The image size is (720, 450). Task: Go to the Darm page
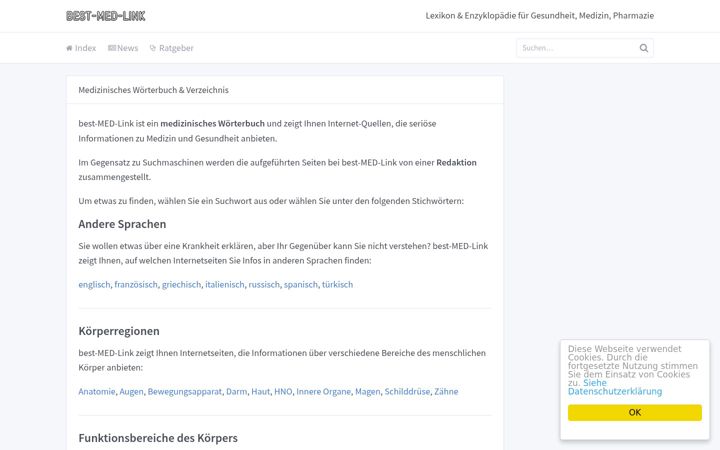click(236, 391)
